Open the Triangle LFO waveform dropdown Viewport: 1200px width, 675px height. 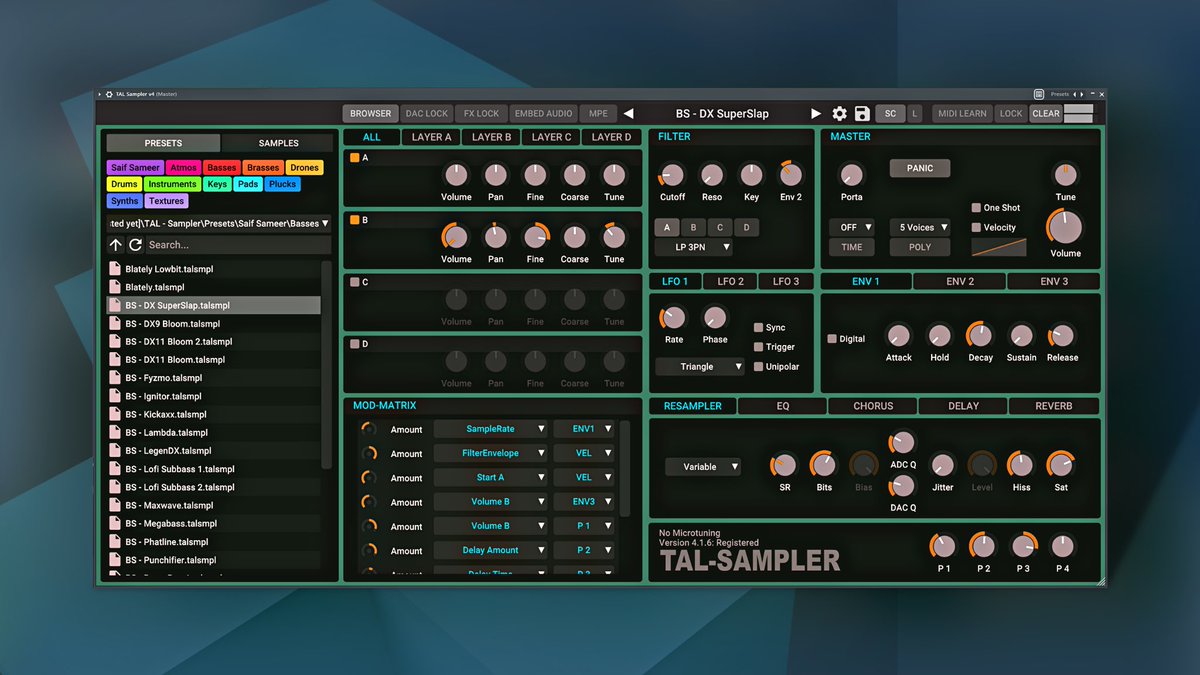702,367
